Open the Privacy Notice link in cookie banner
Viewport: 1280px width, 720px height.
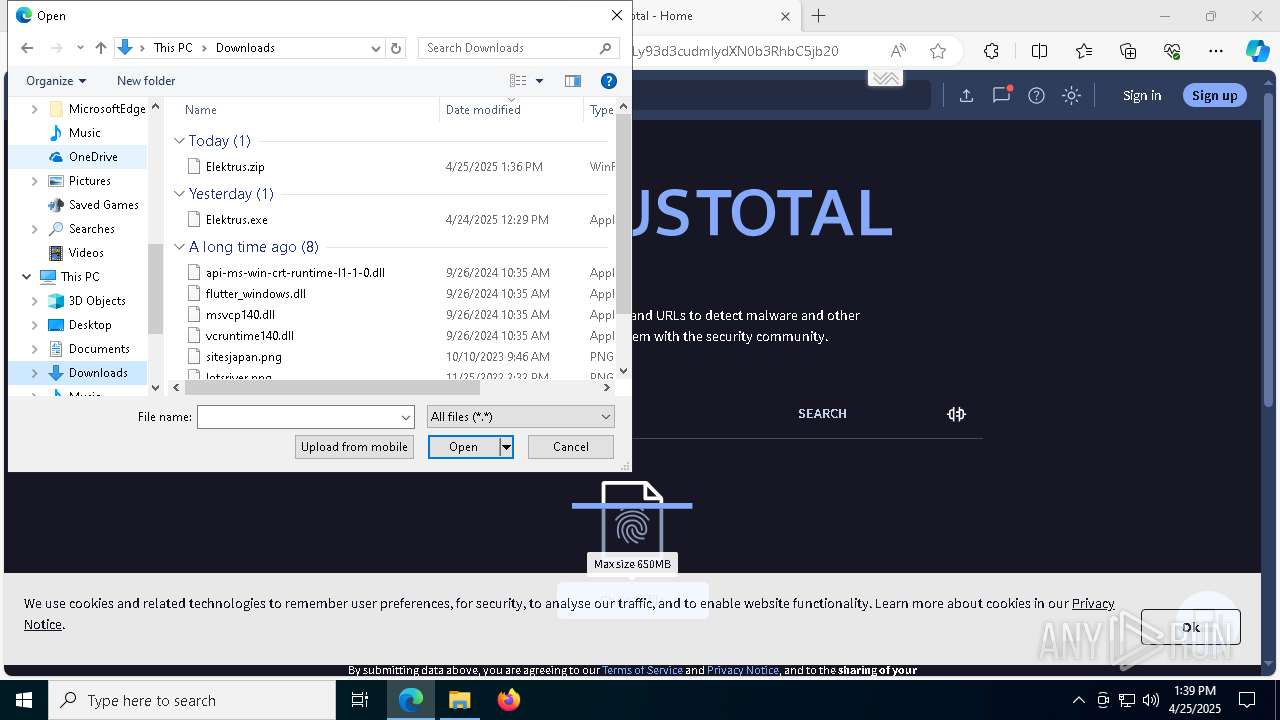click(x=1093, y=603)
